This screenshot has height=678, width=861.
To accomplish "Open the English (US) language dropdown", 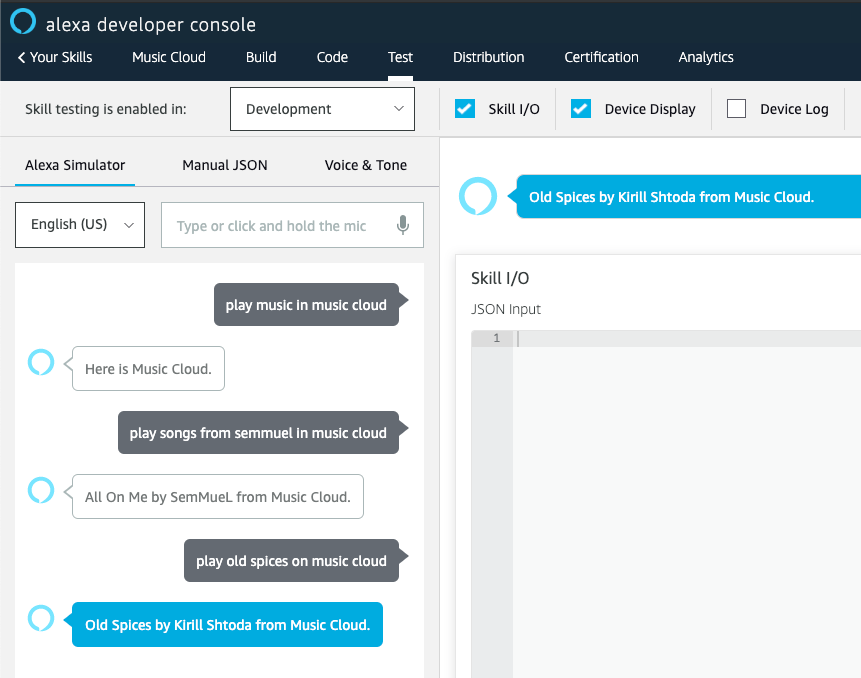I will coord(80,225).
